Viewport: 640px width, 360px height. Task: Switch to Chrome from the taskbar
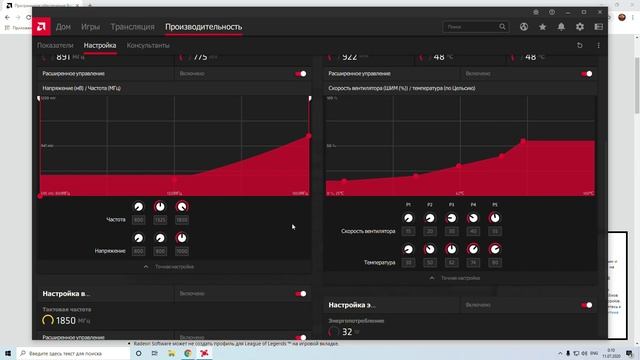pyautogui.click(x=188, y=353)
